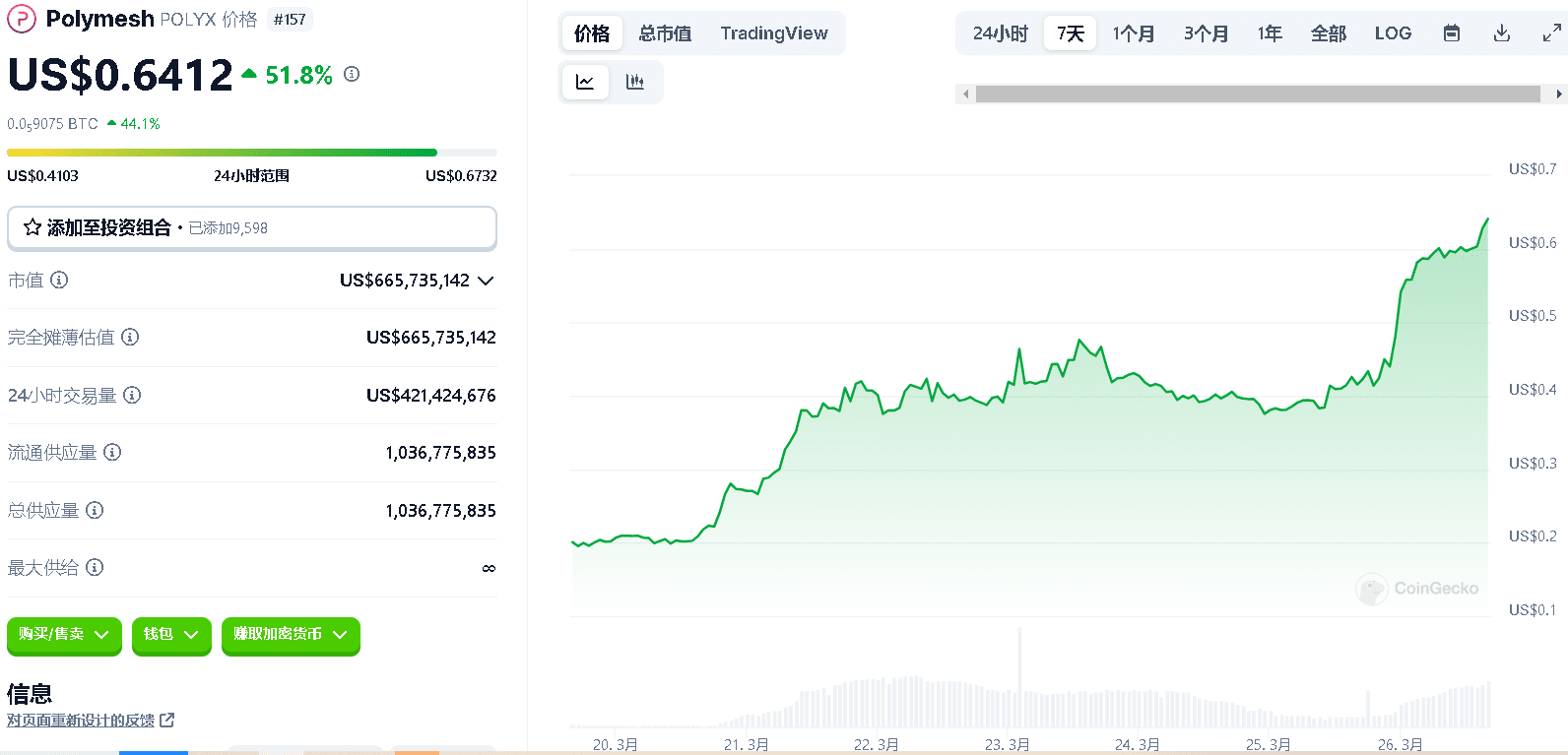Select the 1个月 time range
The height and width of the screenshot is (755, 1568).
pos(1133,33)
